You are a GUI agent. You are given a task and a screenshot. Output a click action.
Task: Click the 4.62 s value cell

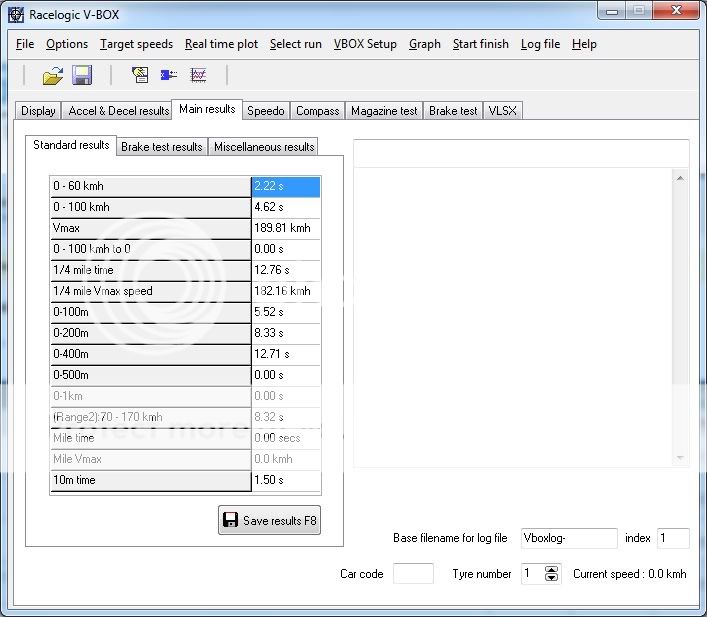point(286,207)
